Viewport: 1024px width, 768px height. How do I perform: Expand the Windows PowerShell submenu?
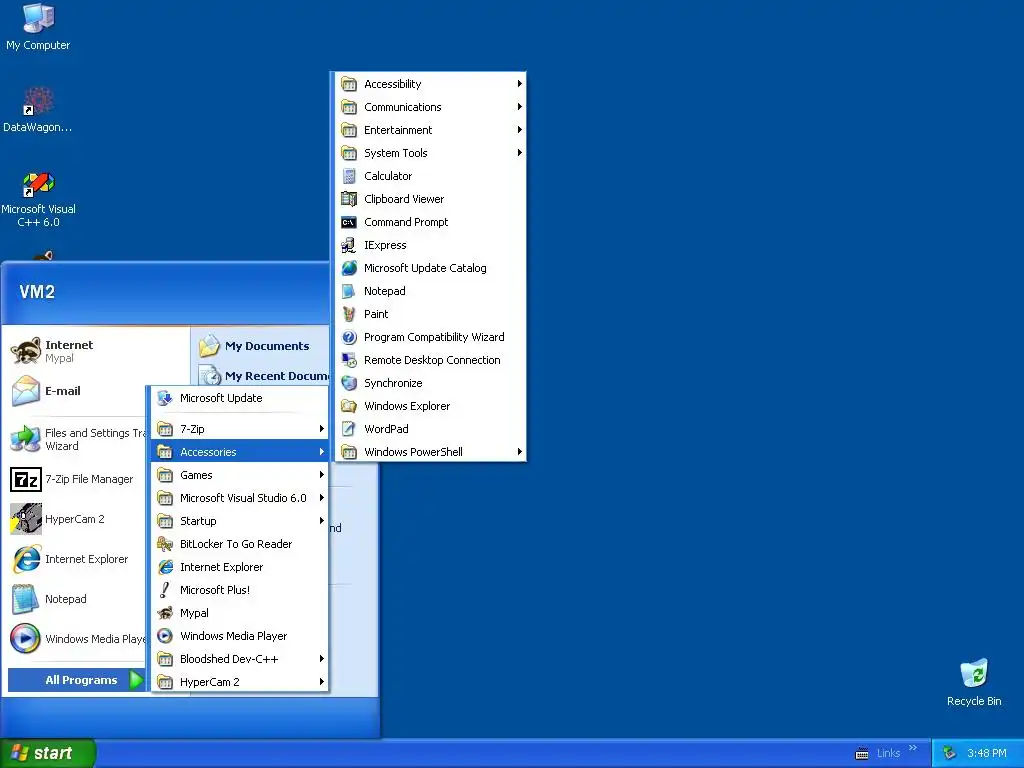[x=431, y=452]
